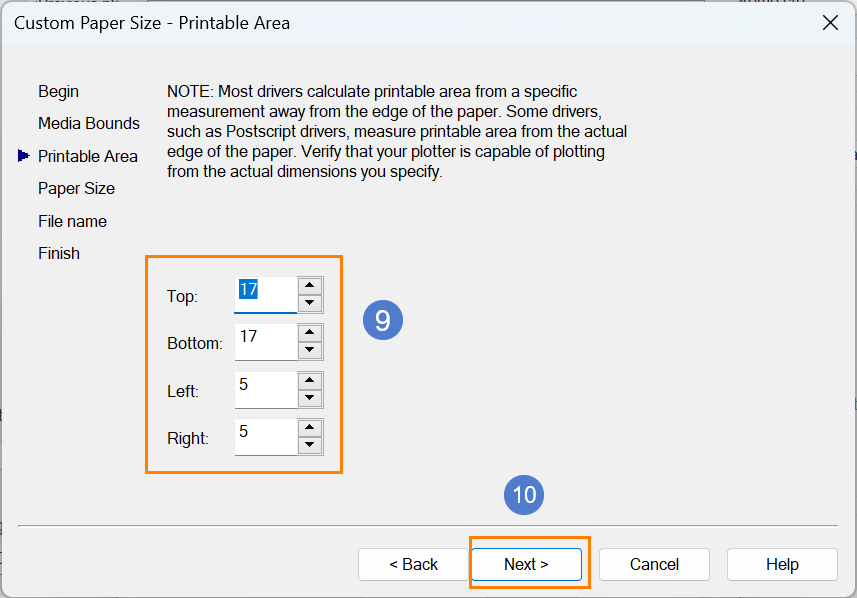Screen dimensions: 857x598
Task: Click the Top margin input field
Action: pos(266,295)
